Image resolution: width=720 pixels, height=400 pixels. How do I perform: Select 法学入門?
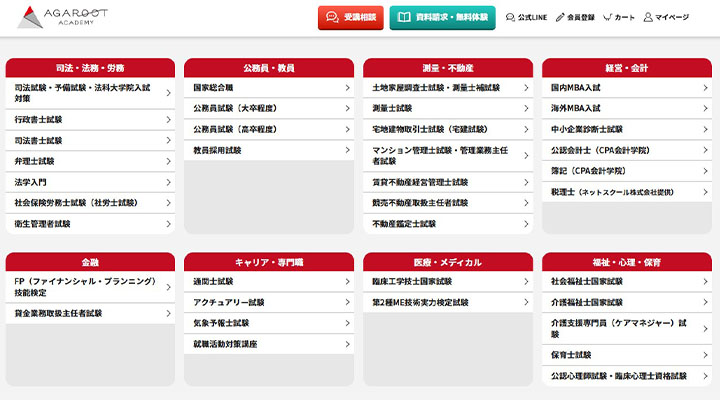click(x=90, y=182)
